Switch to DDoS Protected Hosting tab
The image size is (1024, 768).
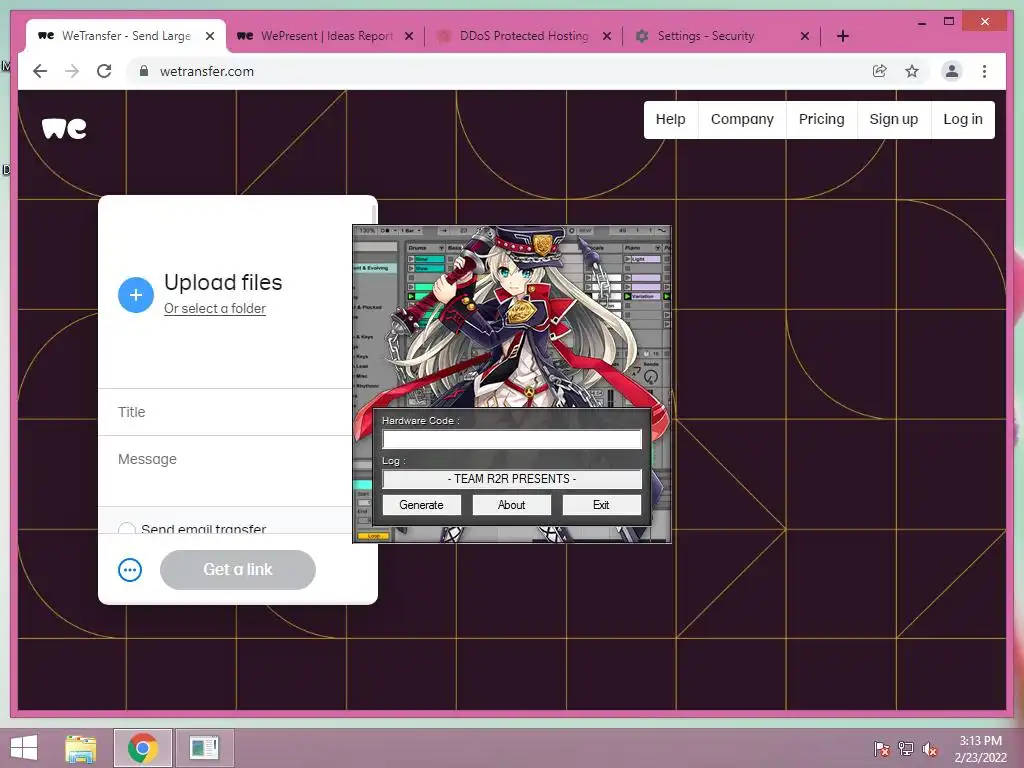(x=523, y=36)
